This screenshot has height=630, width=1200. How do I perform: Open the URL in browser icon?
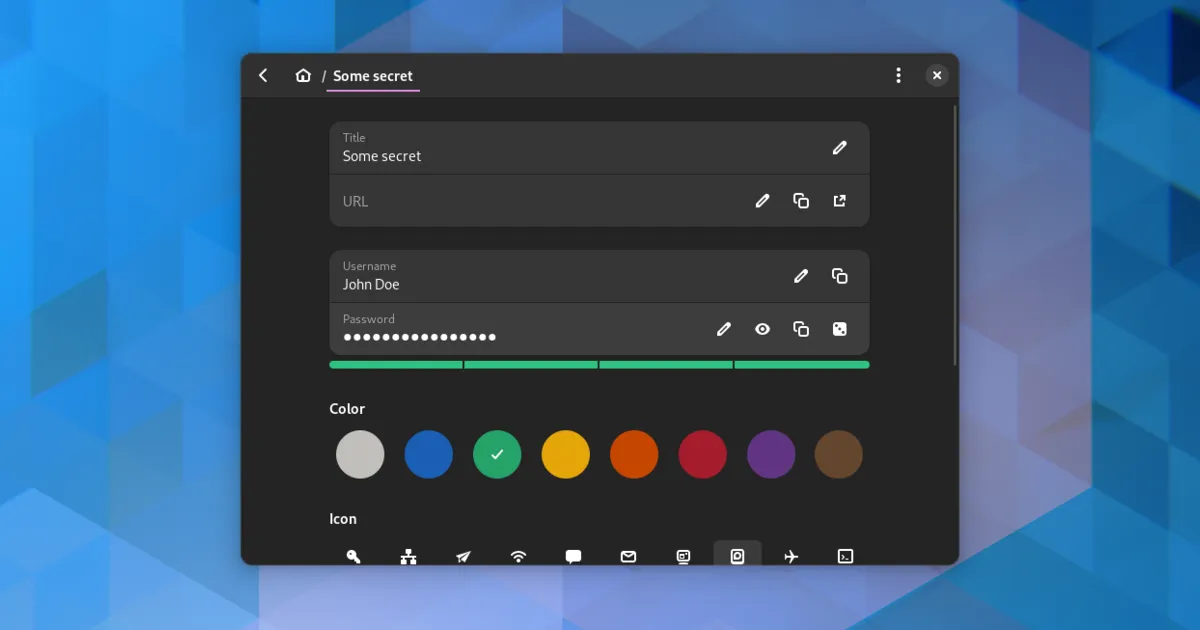click(839, 201)
